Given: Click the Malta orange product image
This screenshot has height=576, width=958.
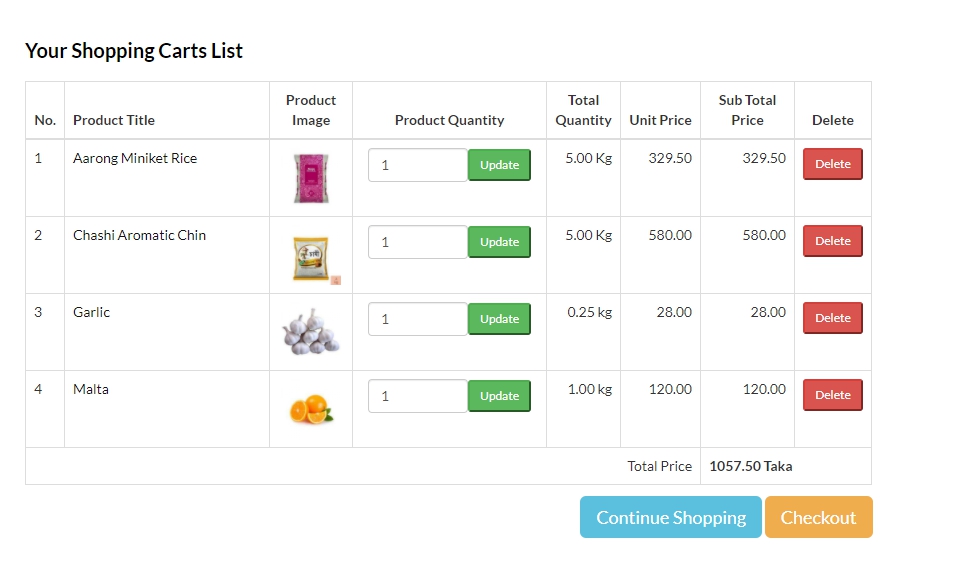Looking at the screenshot, I should click(311, 409).
